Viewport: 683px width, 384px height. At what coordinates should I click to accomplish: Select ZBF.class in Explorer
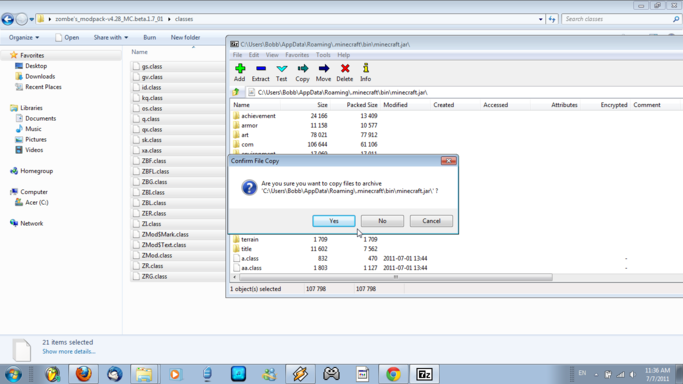click(154, 161)
